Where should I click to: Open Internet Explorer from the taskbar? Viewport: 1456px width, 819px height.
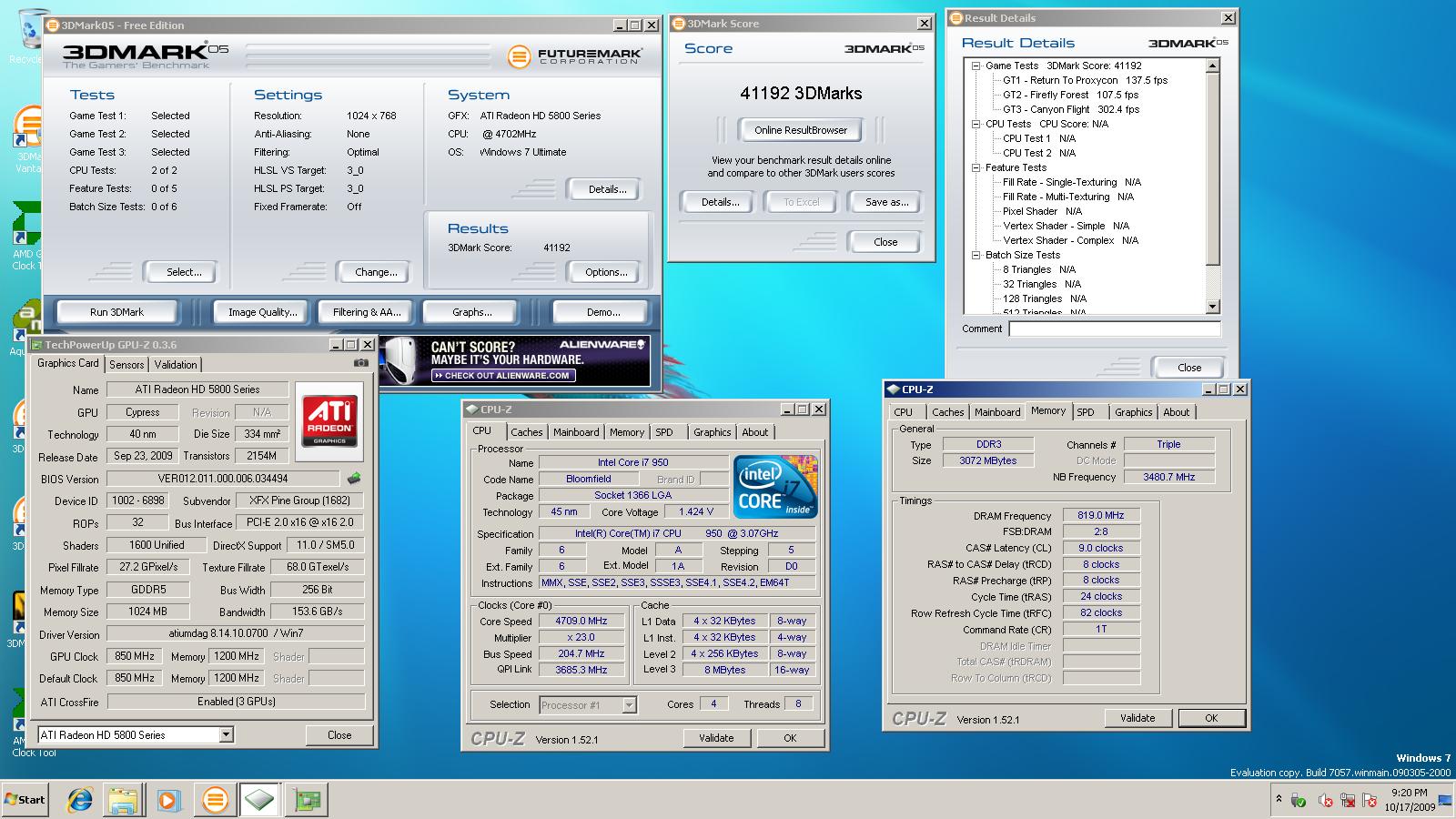click(x=81, y=800)
